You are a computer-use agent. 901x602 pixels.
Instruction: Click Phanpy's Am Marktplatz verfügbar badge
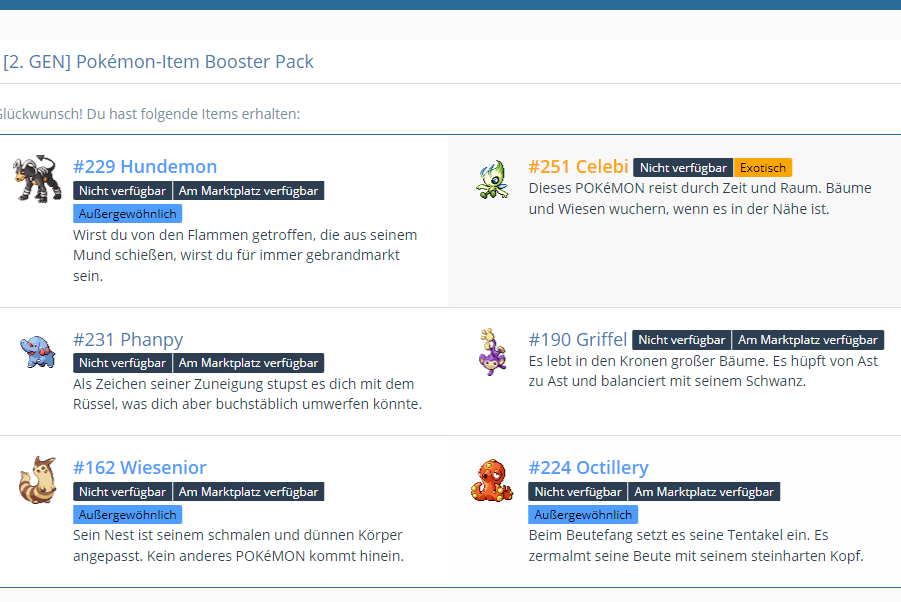coord(248,363)
